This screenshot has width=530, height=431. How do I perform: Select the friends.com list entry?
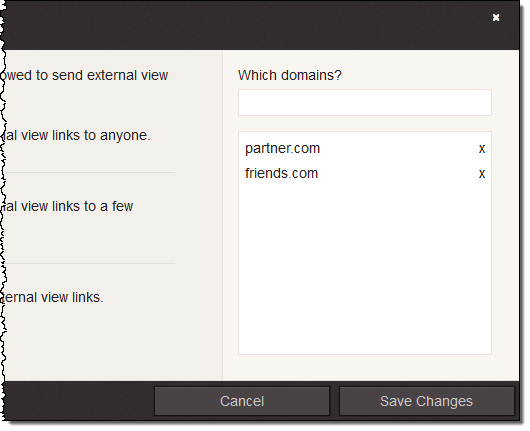click(x=281, y=173)
